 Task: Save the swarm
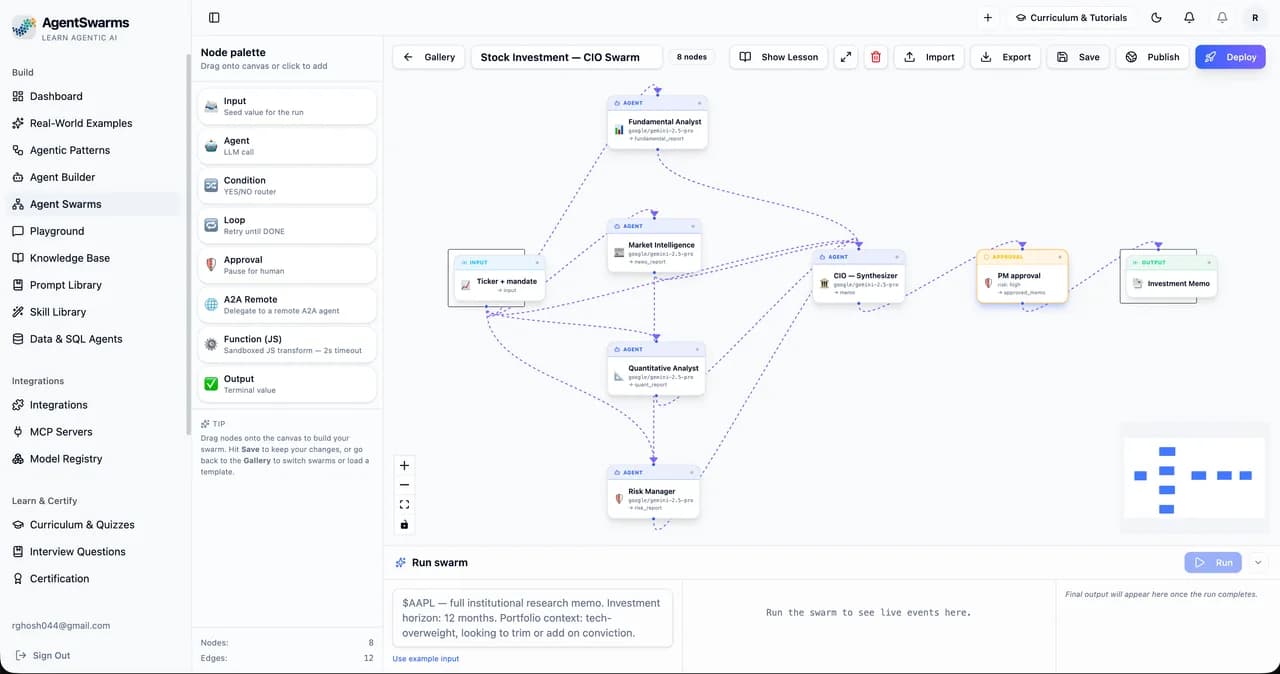click(x=1078, y=57)
